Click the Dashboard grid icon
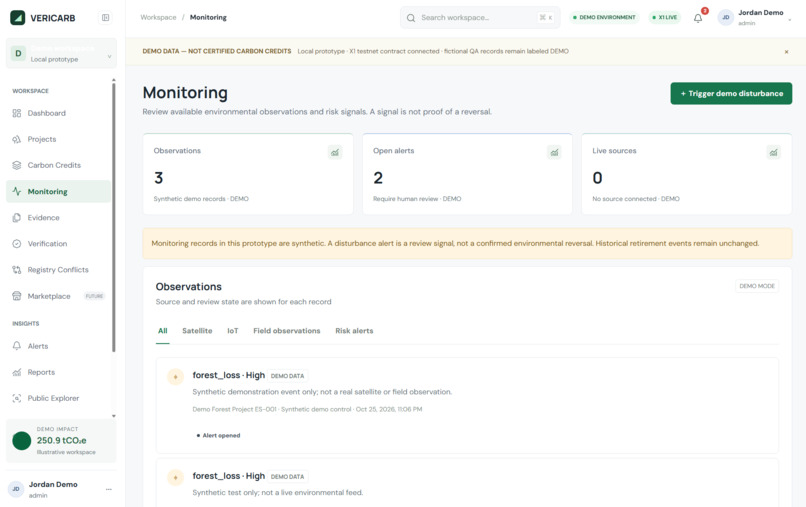The height and width of the screenshot is (507, 806). tap(17, 113)
